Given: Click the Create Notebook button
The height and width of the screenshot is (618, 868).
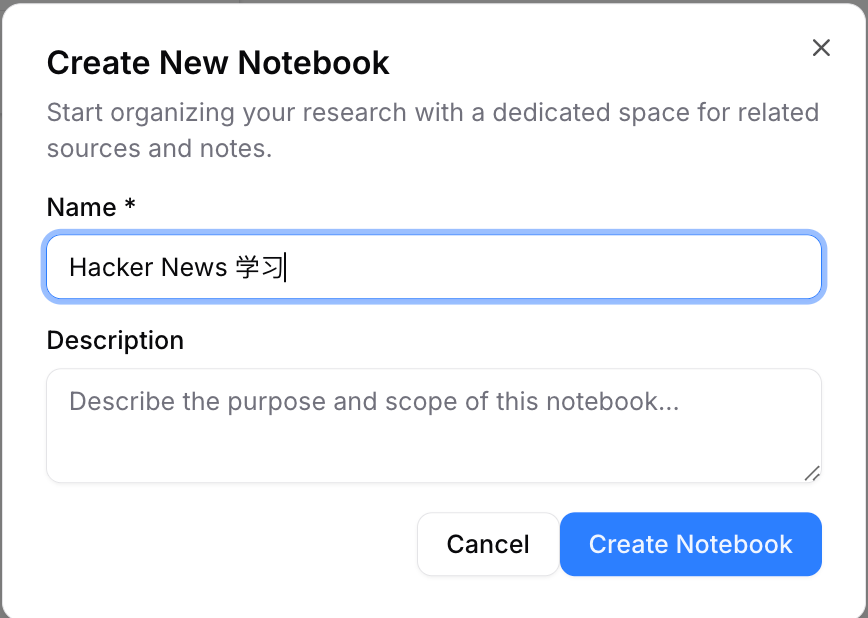Looking at the screenshot, I should (x=690, y=544).
